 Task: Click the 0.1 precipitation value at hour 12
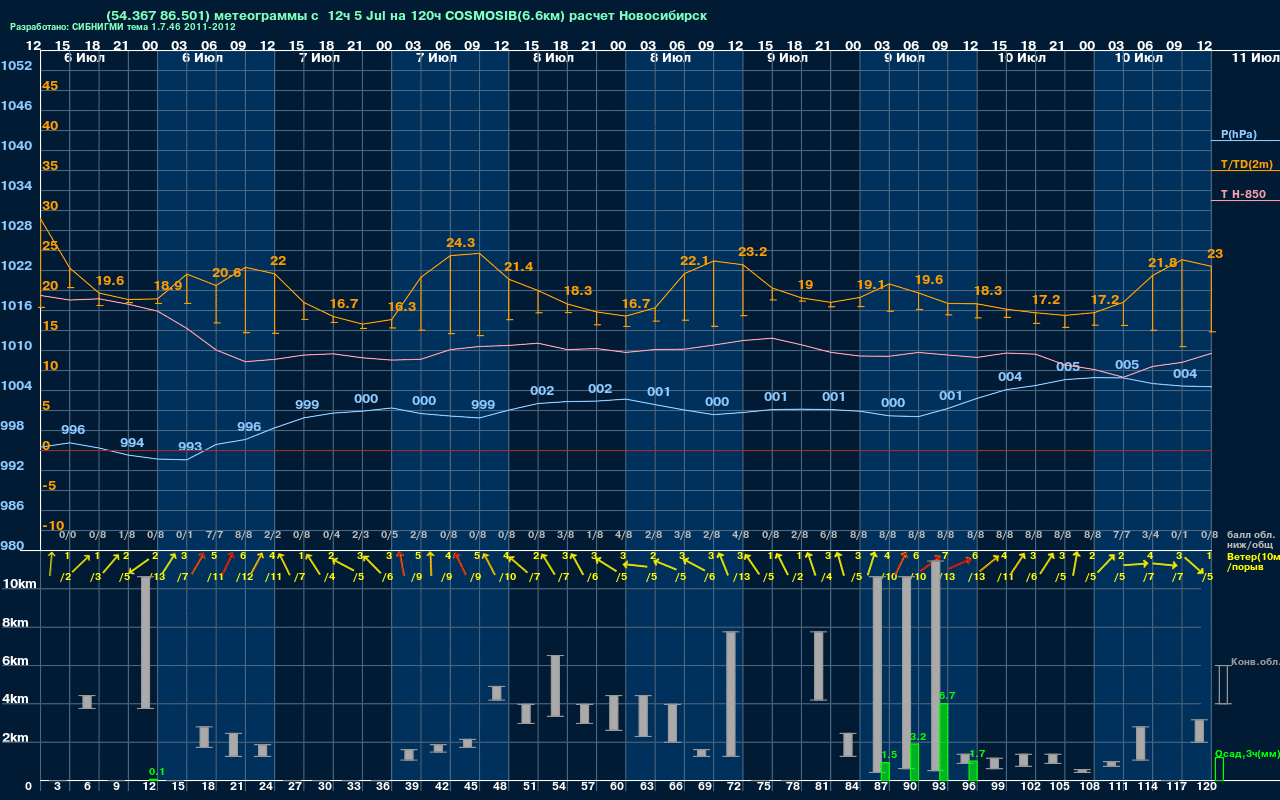point(157,772)
